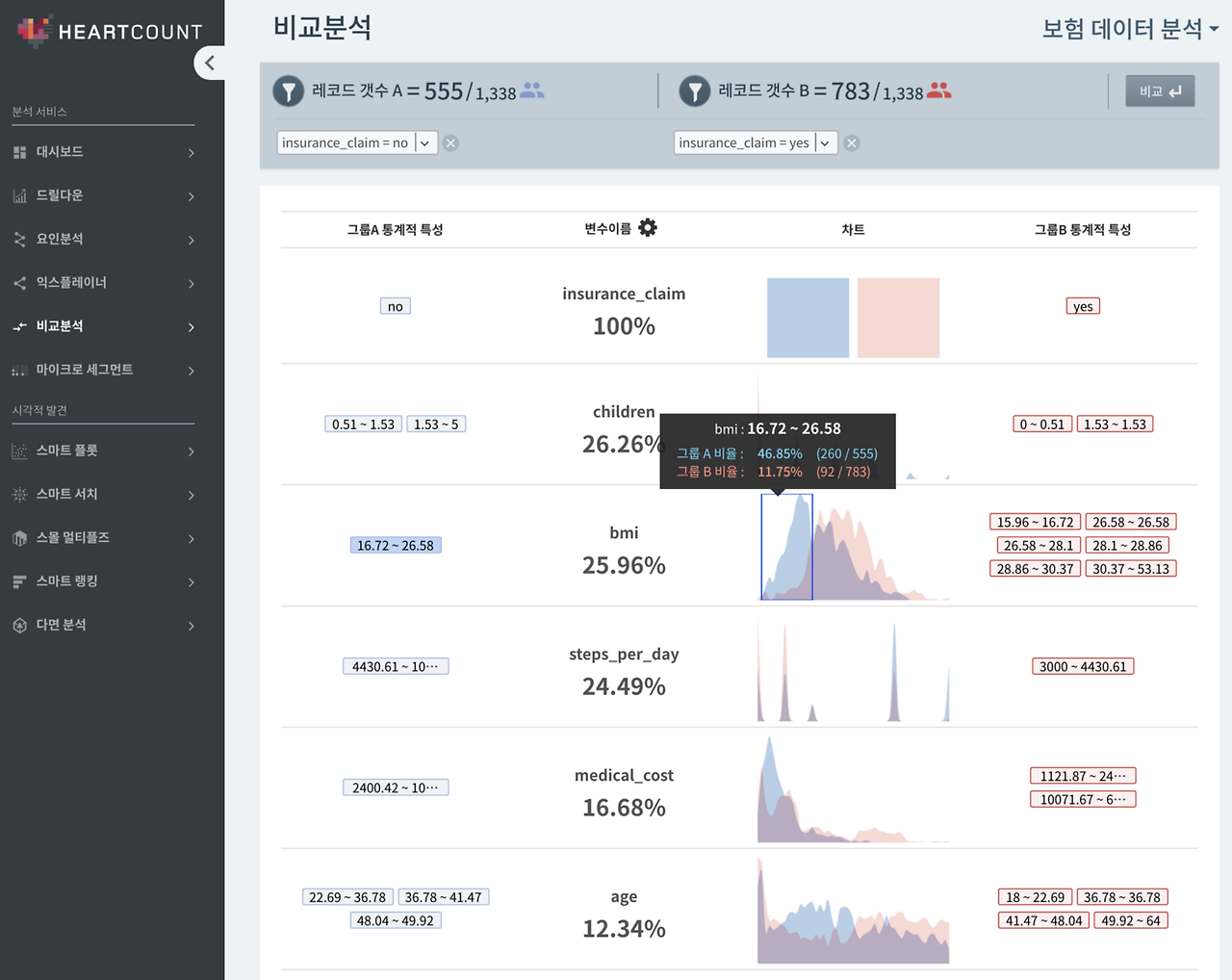Open the insurance_claim = yes filter dropdown

tap(823, 142)
